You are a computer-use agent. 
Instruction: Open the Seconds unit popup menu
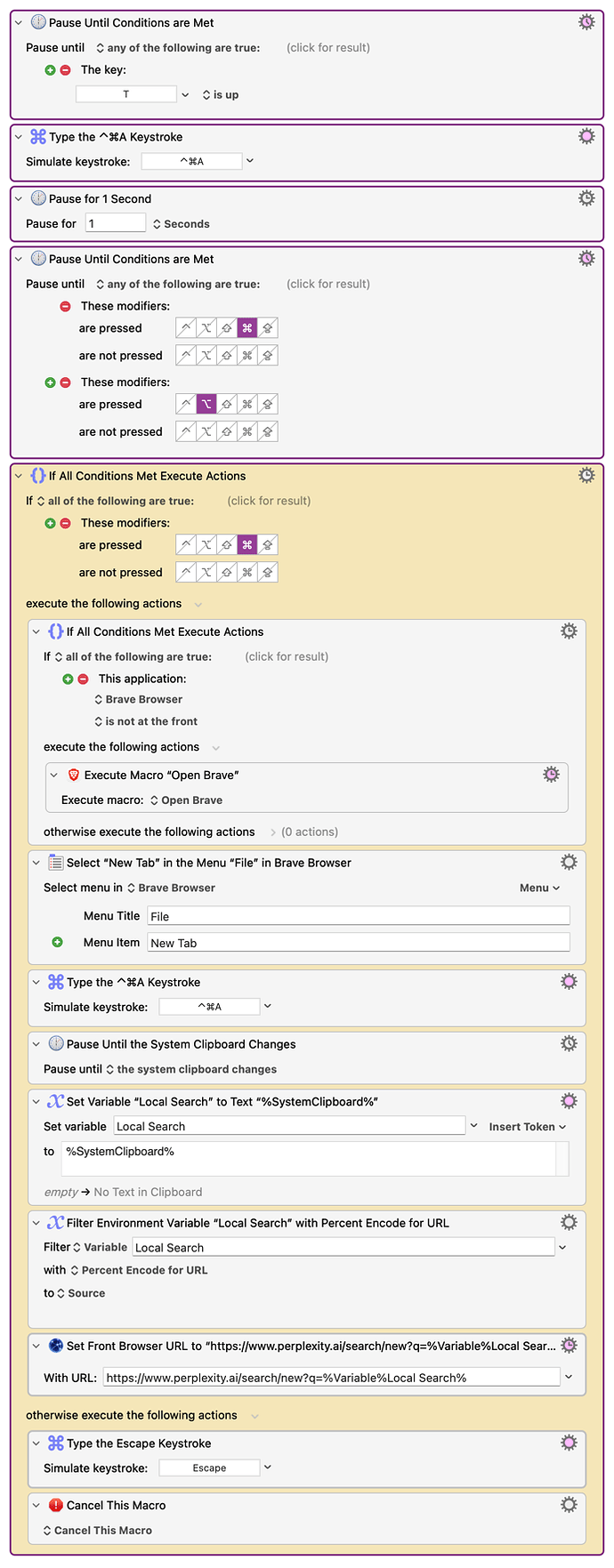182,224
